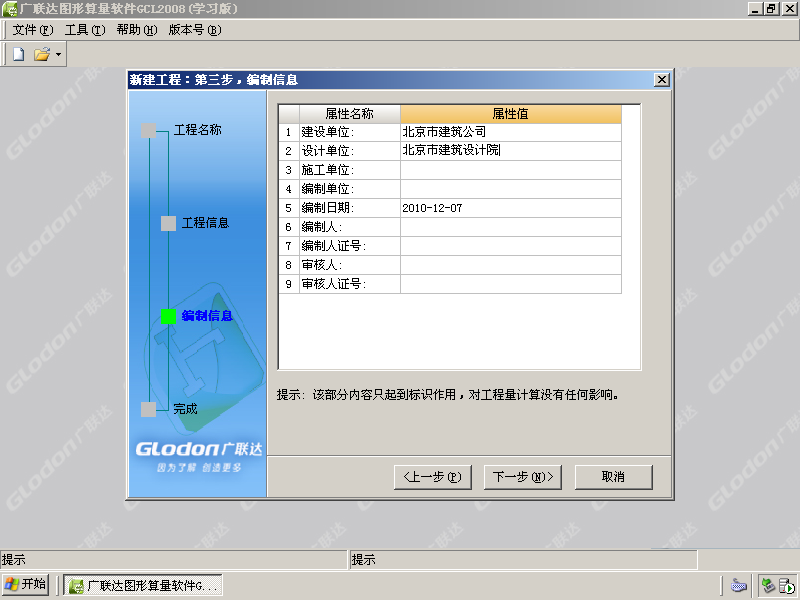Click the rightmost system tray icon
800x600 pixels.
point(787,585)
